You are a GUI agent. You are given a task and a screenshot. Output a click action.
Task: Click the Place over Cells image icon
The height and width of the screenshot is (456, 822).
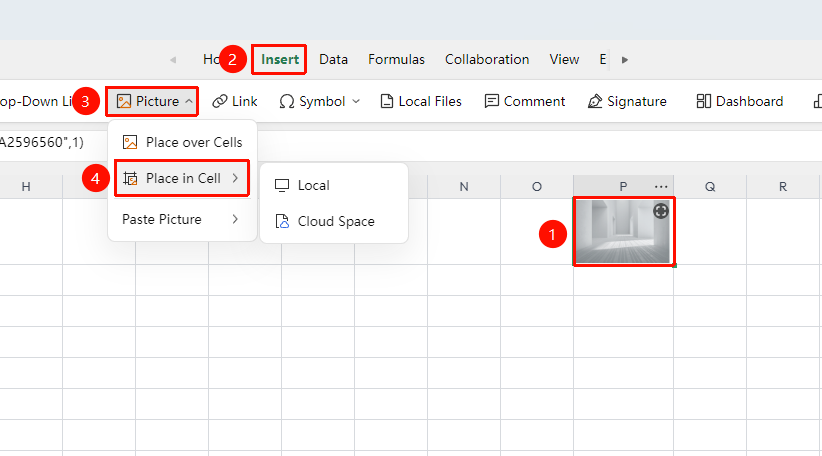click(x=130, y=142)
